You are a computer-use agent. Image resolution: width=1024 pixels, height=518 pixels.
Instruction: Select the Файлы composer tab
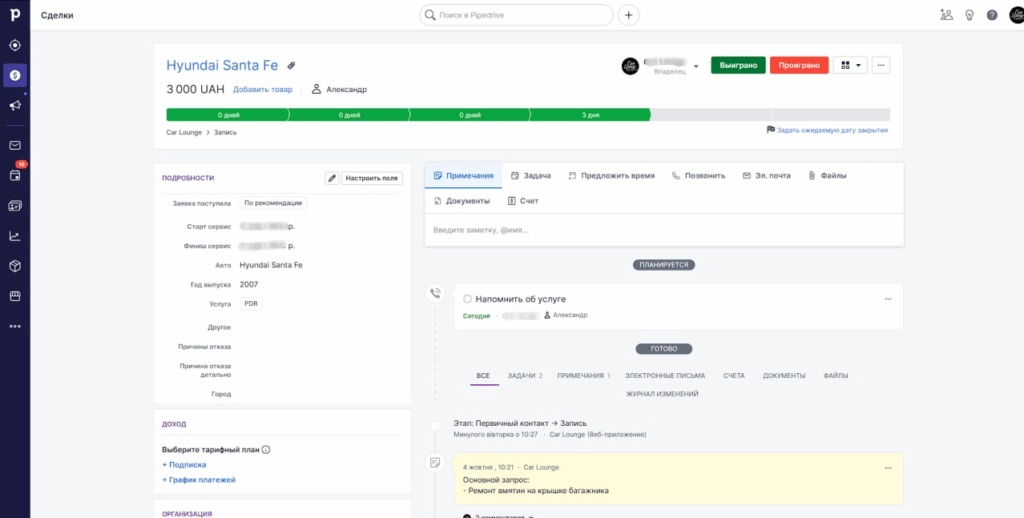tap(827, 176)
